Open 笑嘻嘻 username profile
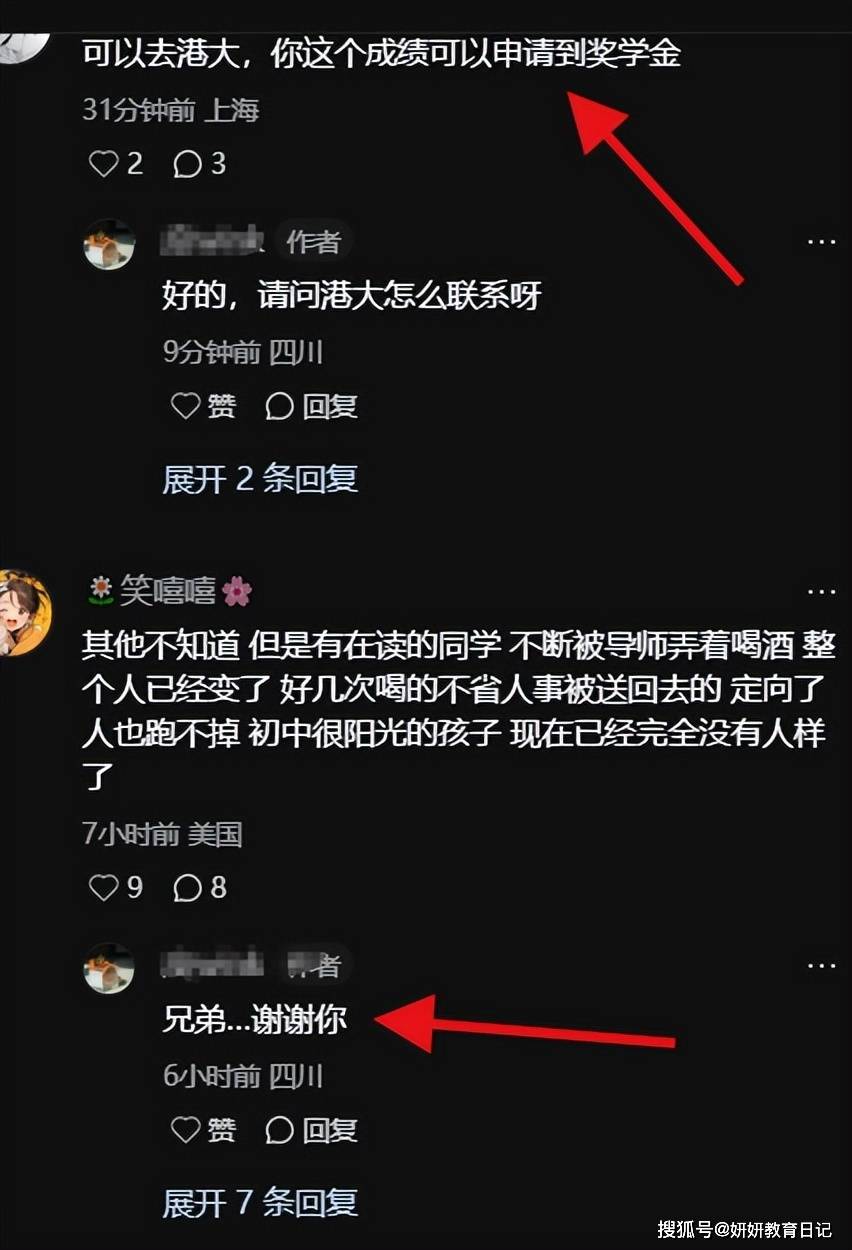The height and width of the screenshot is (1250, 852). 170,592
